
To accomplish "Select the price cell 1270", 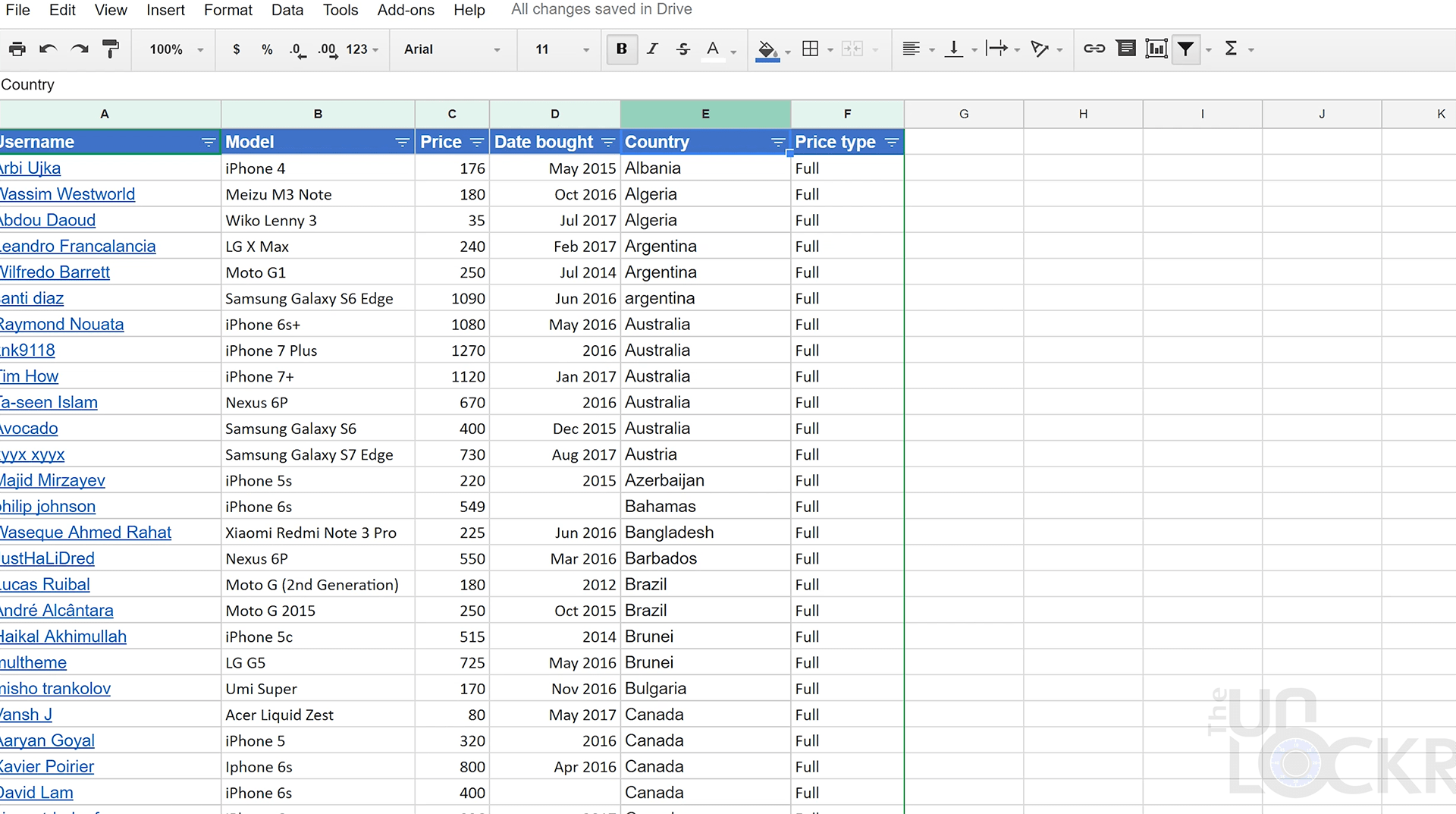I will [452, 350].
